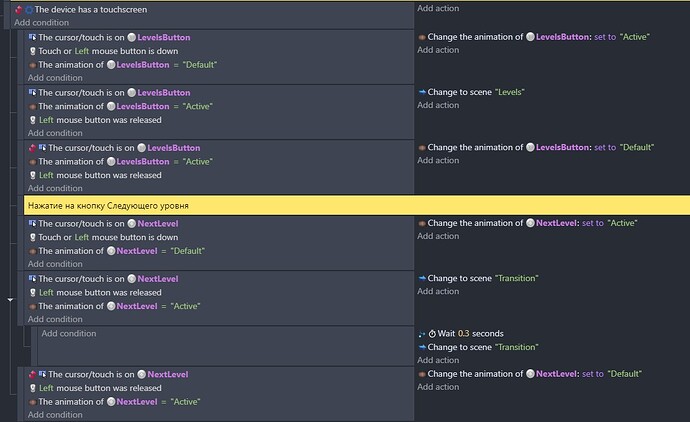
Task: Add condition under NextLevel = "Default" condition
Action: coord(55,264)
